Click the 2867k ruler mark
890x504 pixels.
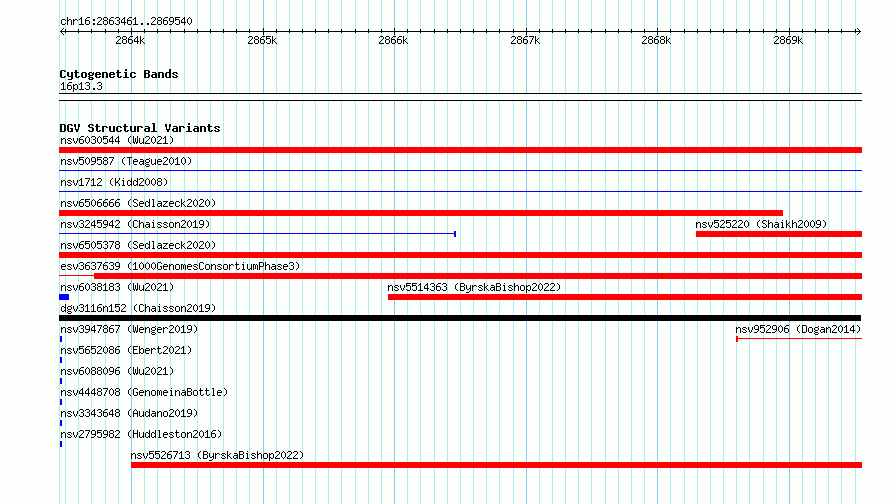coord(525,40)
